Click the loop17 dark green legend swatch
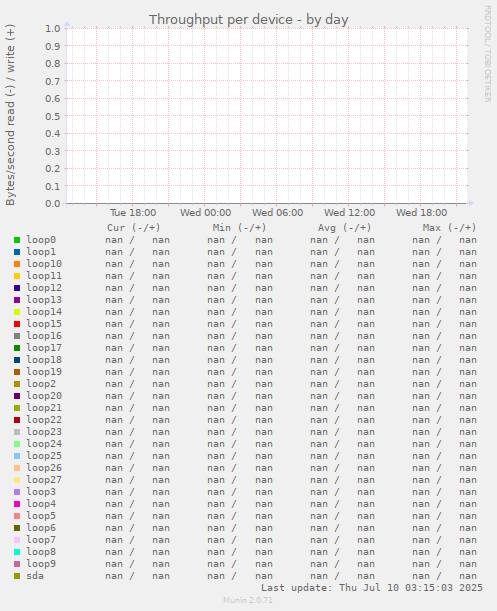 pyautogui.click(x=17, y=348)
